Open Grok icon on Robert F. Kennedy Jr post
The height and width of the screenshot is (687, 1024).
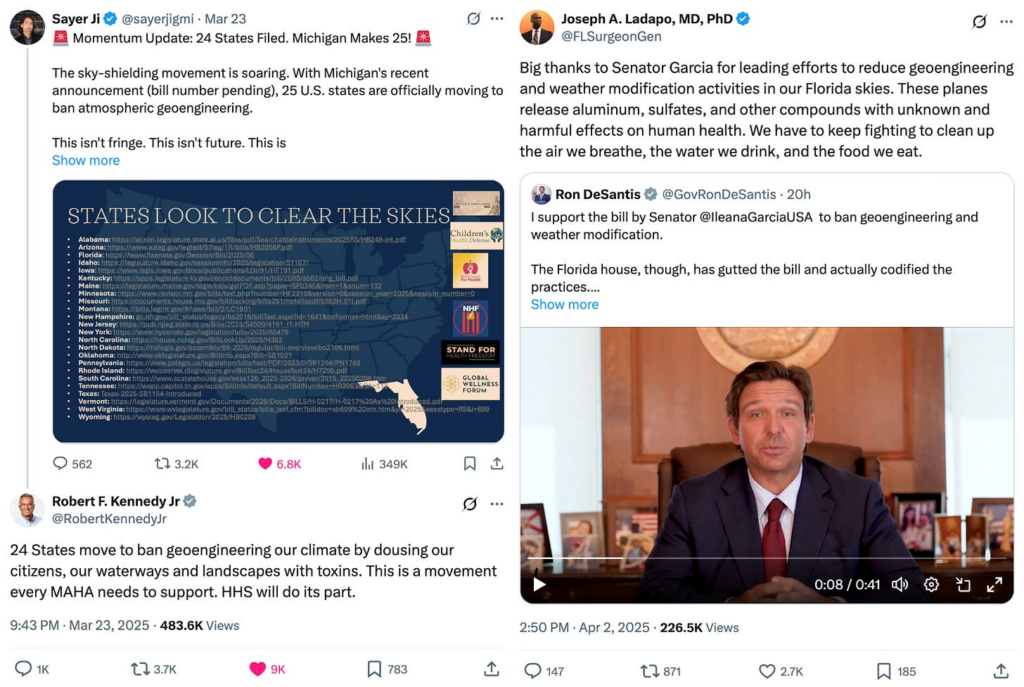[x=470, y=503]
